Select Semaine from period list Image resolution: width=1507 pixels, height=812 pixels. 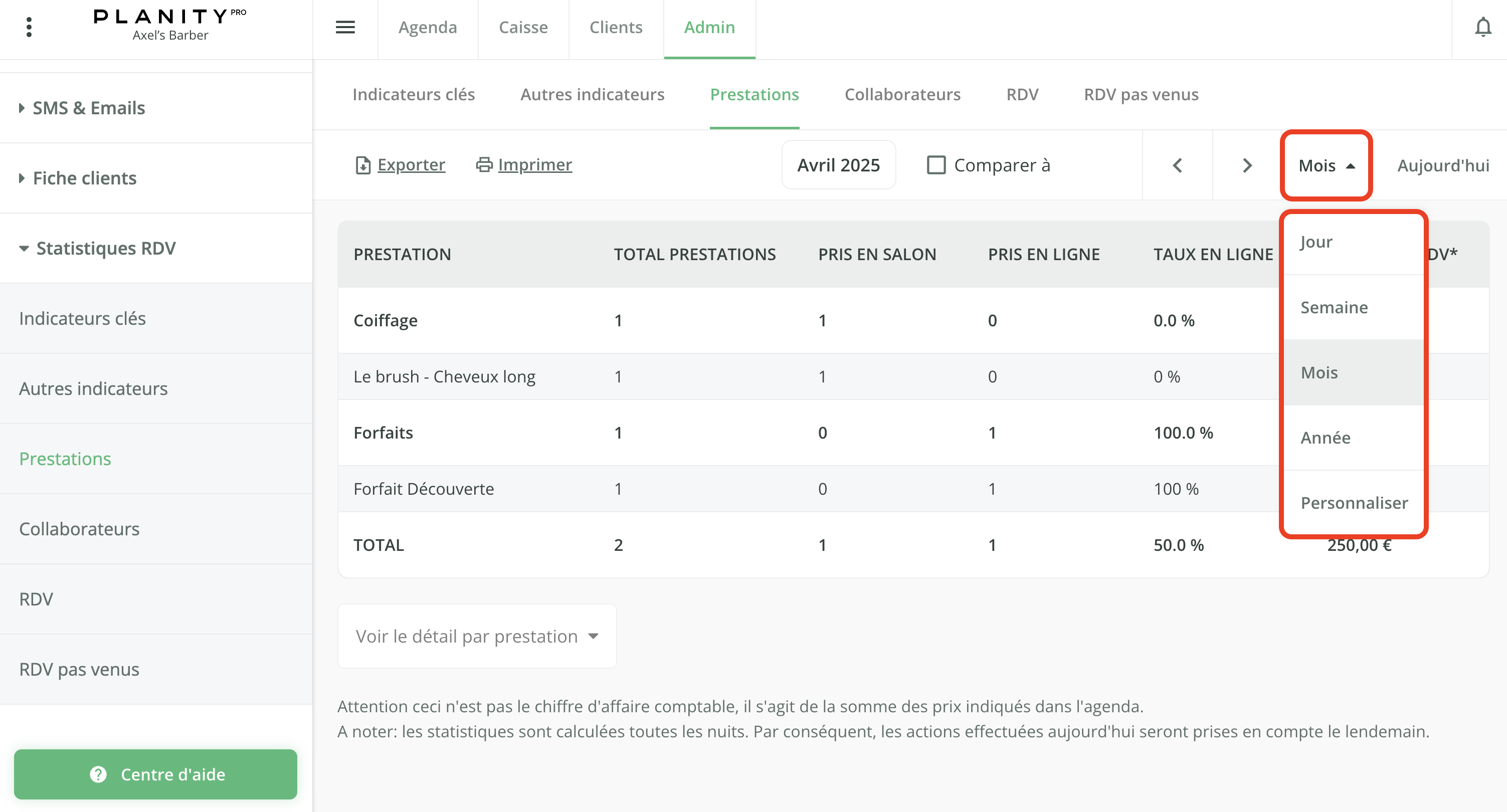point(1334,307)
